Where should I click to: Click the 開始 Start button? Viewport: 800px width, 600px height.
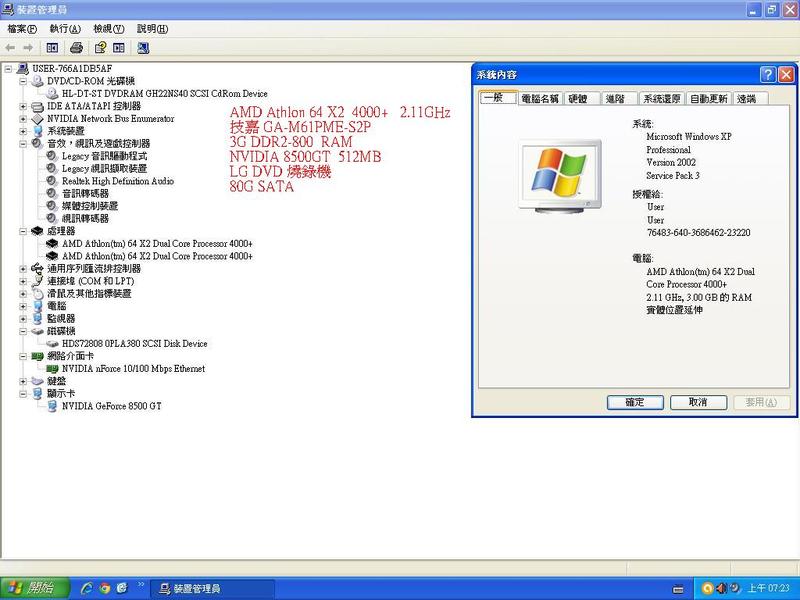(x=34, y=588)
